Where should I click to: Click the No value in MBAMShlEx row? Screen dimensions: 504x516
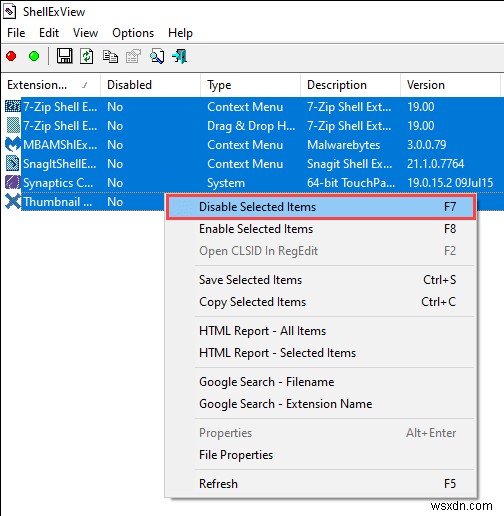click(115, 145)
